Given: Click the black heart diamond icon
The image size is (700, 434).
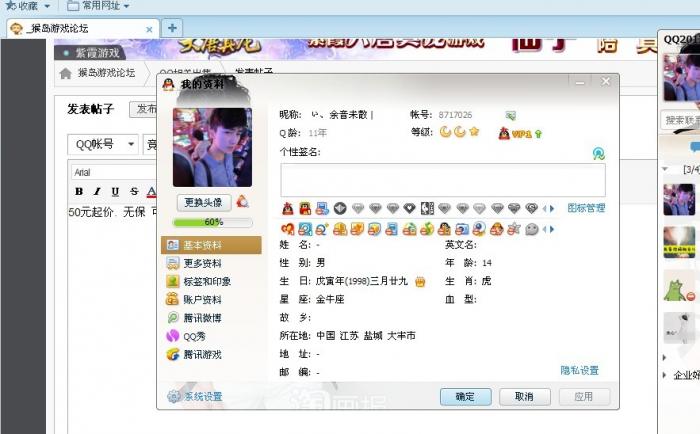Looking at the screenshot, I should pyautogui.click(x=409, y=208).
